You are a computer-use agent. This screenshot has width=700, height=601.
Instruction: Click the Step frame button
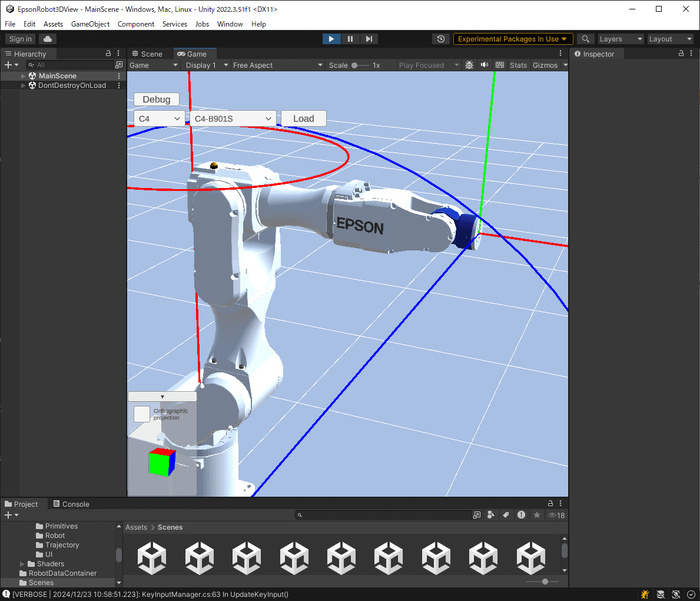369,39
